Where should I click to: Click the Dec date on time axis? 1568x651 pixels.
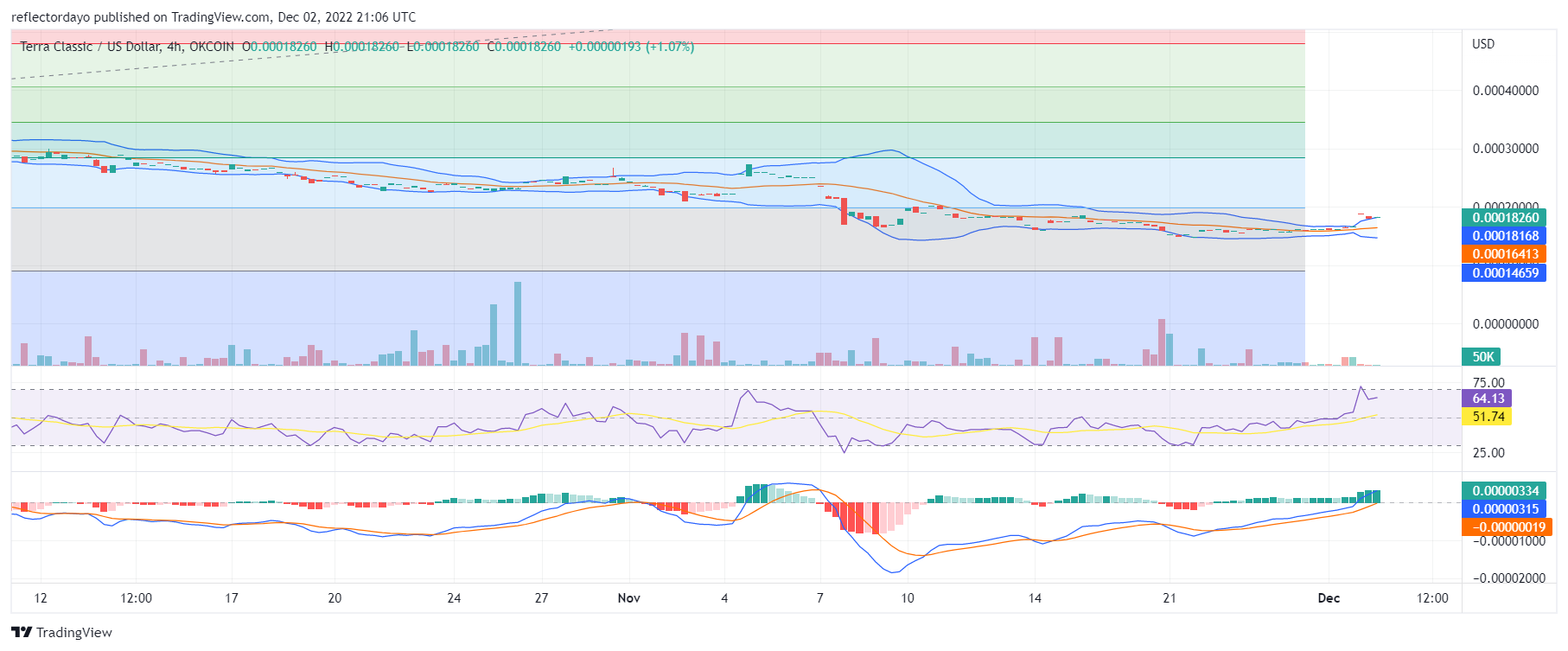(x=1329, y=598)
